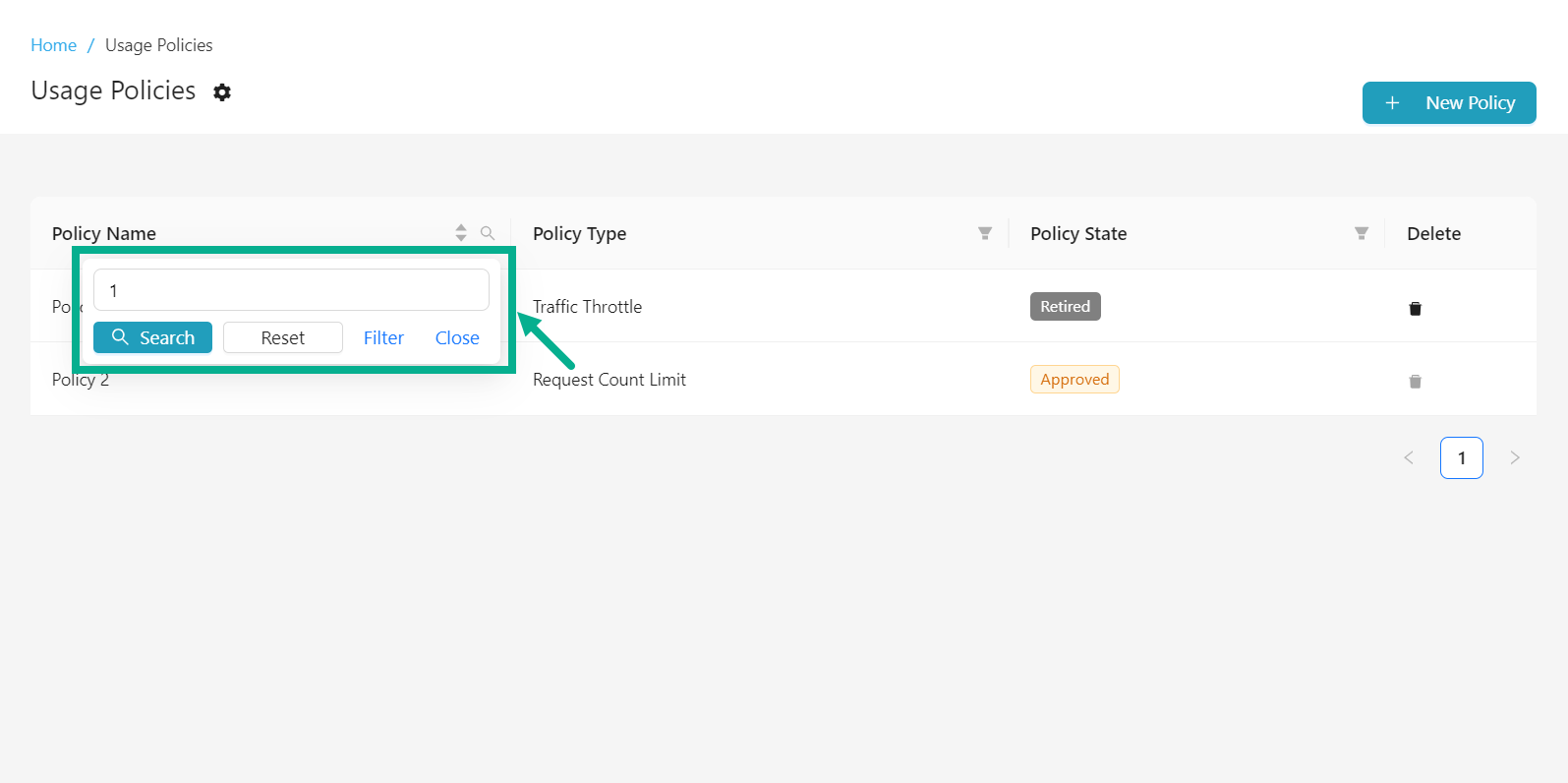The width and height of the screenshot is (1568, 783).
Task: Navigate to Home via the breadcrumb
Action: tap(53, 45)
